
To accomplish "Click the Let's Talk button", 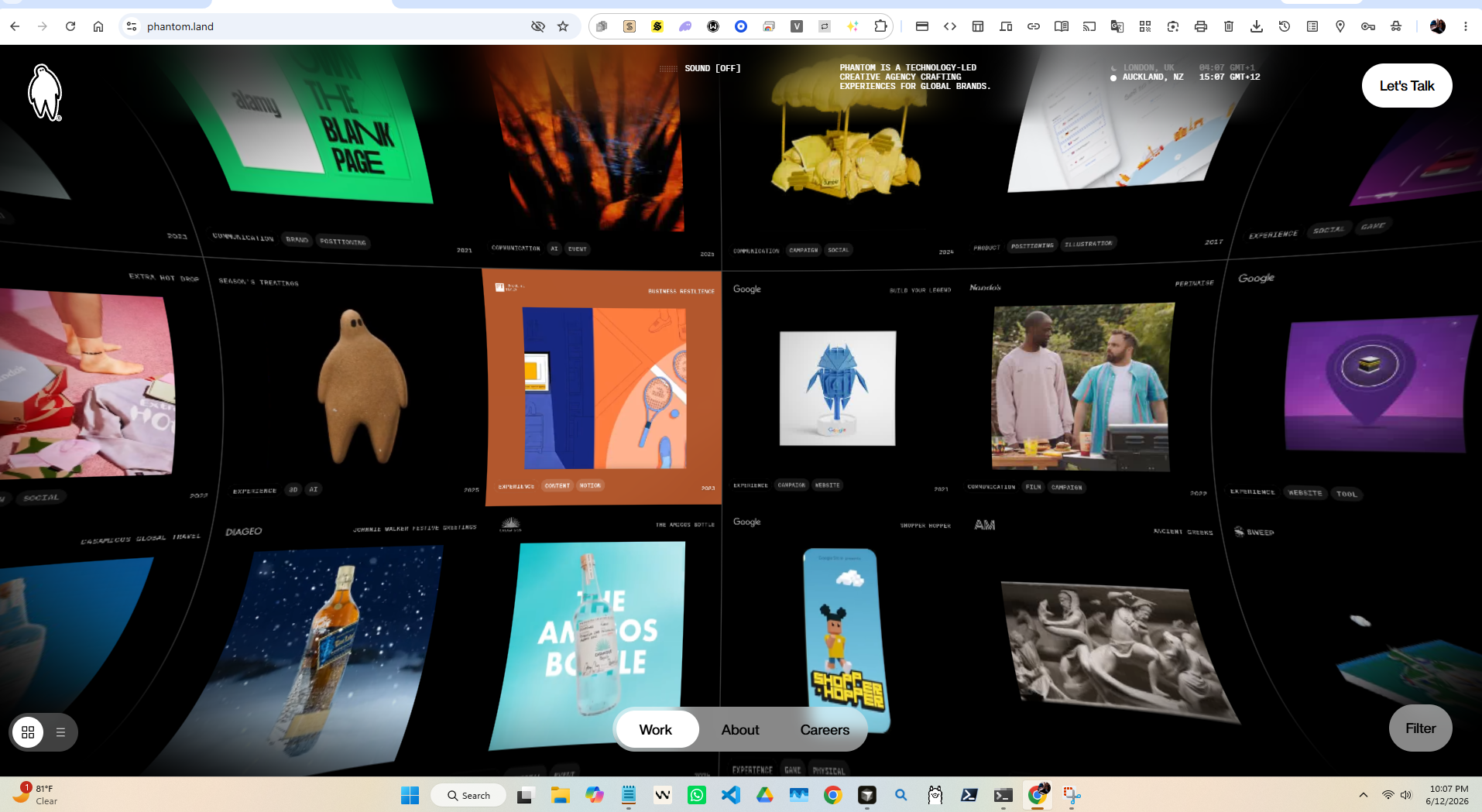I will click(x=1406, y=86).
